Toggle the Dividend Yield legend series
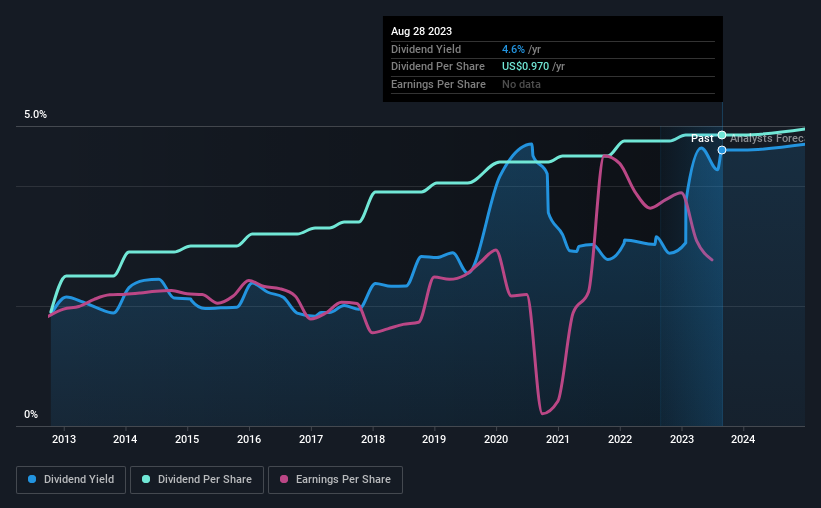Screen dimensions: 821x508 click(71, 480)
